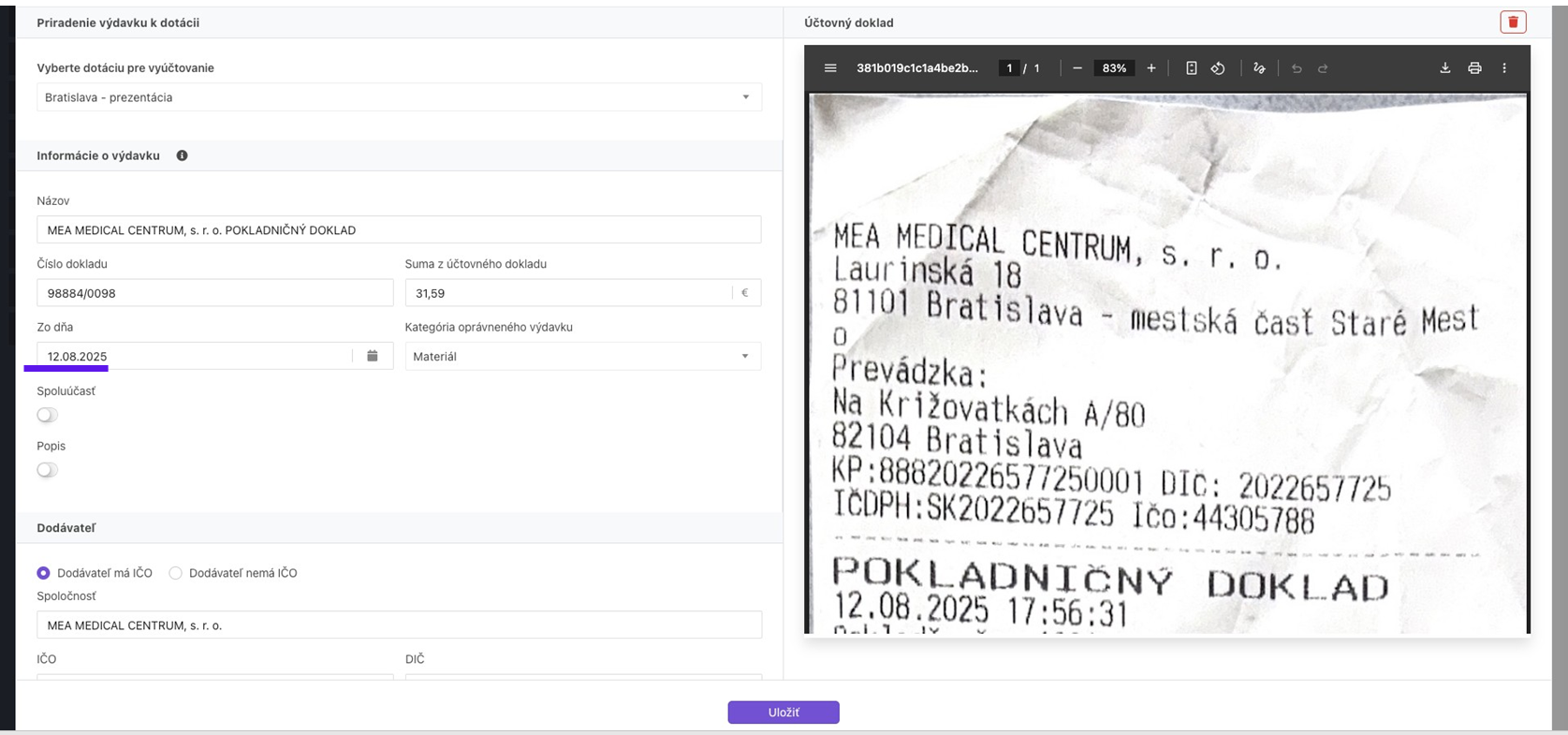Select 'Dodávateľ má IČO' radio button
This screenshot has height=735, width=1568.
coord(44,573)
